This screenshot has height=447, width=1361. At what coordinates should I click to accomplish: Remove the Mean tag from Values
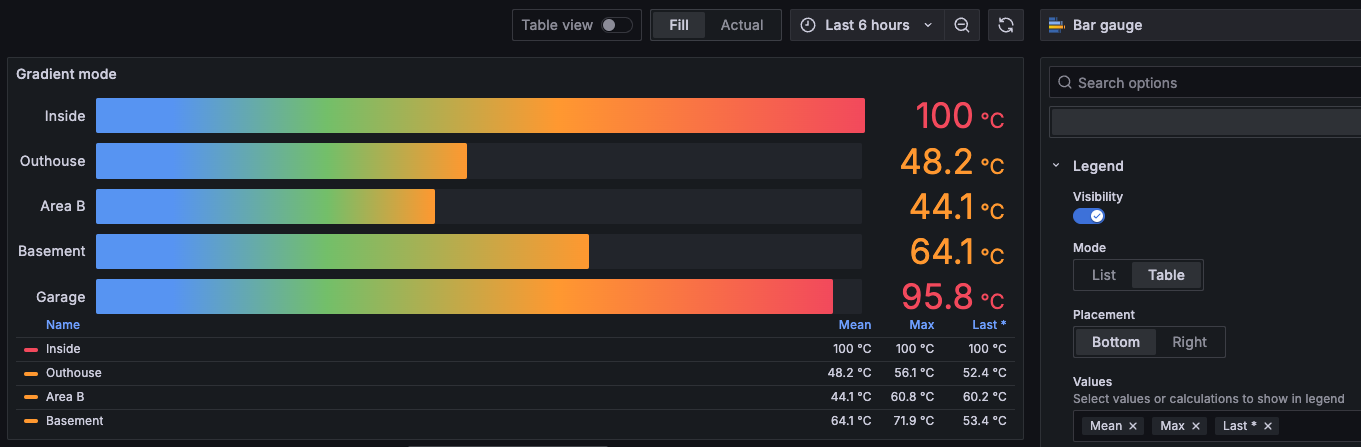[1133, 426]
